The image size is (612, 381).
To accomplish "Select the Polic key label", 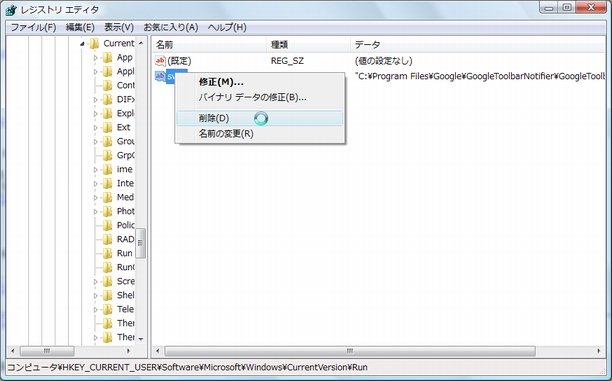I will click(x=126, y=225).
